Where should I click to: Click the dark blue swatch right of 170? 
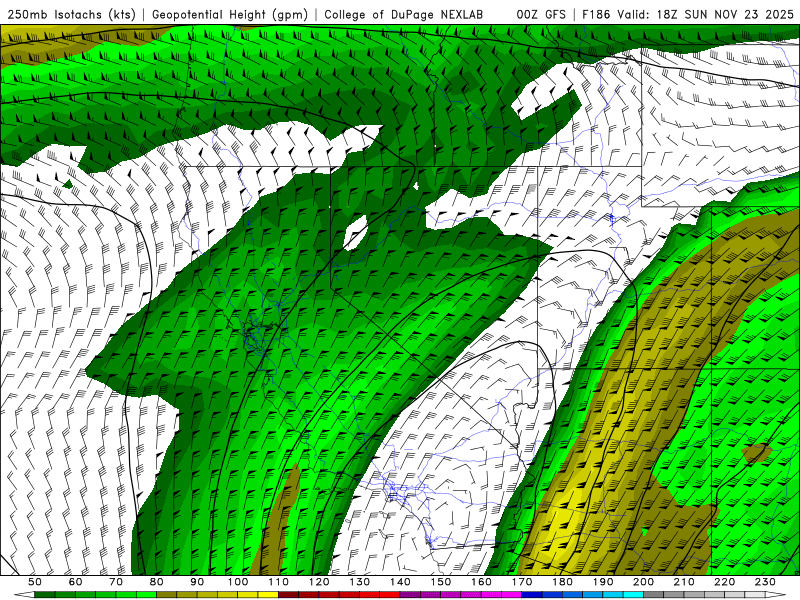pos(532,595)
